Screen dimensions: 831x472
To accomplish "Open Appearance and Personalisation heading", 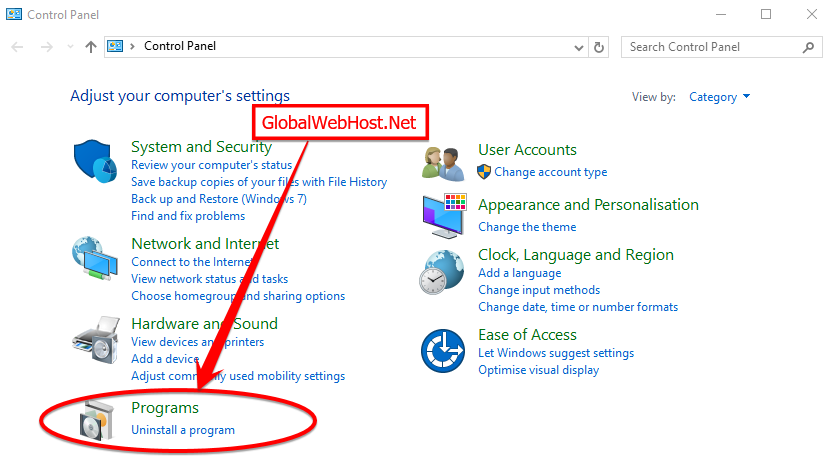I will [x=588, y=205].
